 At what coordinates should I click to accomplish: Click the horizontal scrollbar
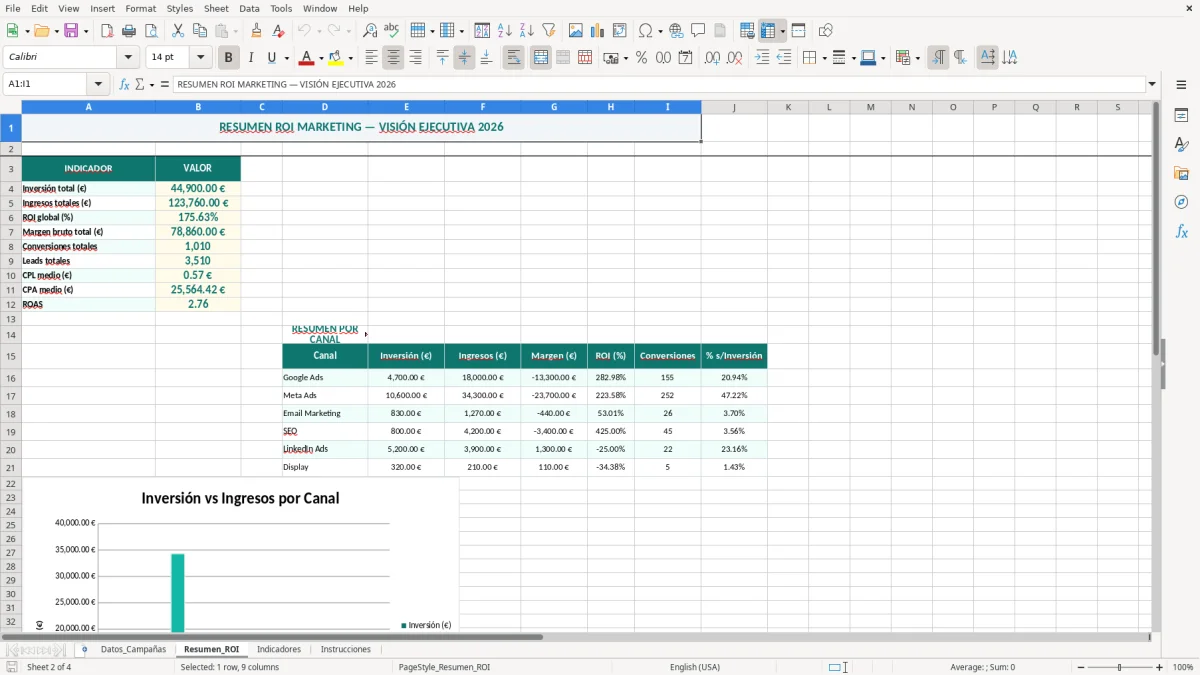coord(272,637)
